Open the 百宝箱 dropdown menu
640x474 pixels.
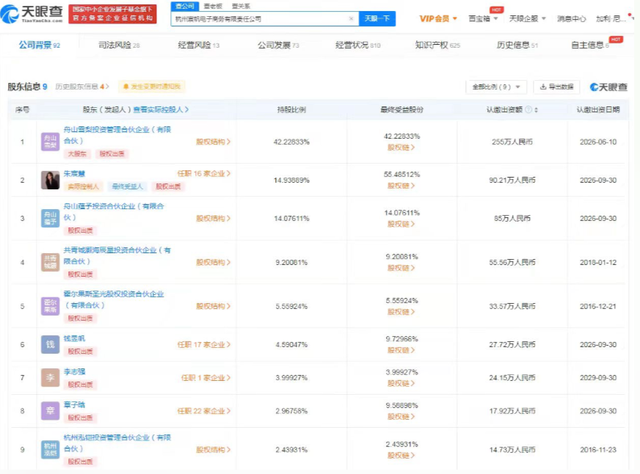[x=483, y=19]
